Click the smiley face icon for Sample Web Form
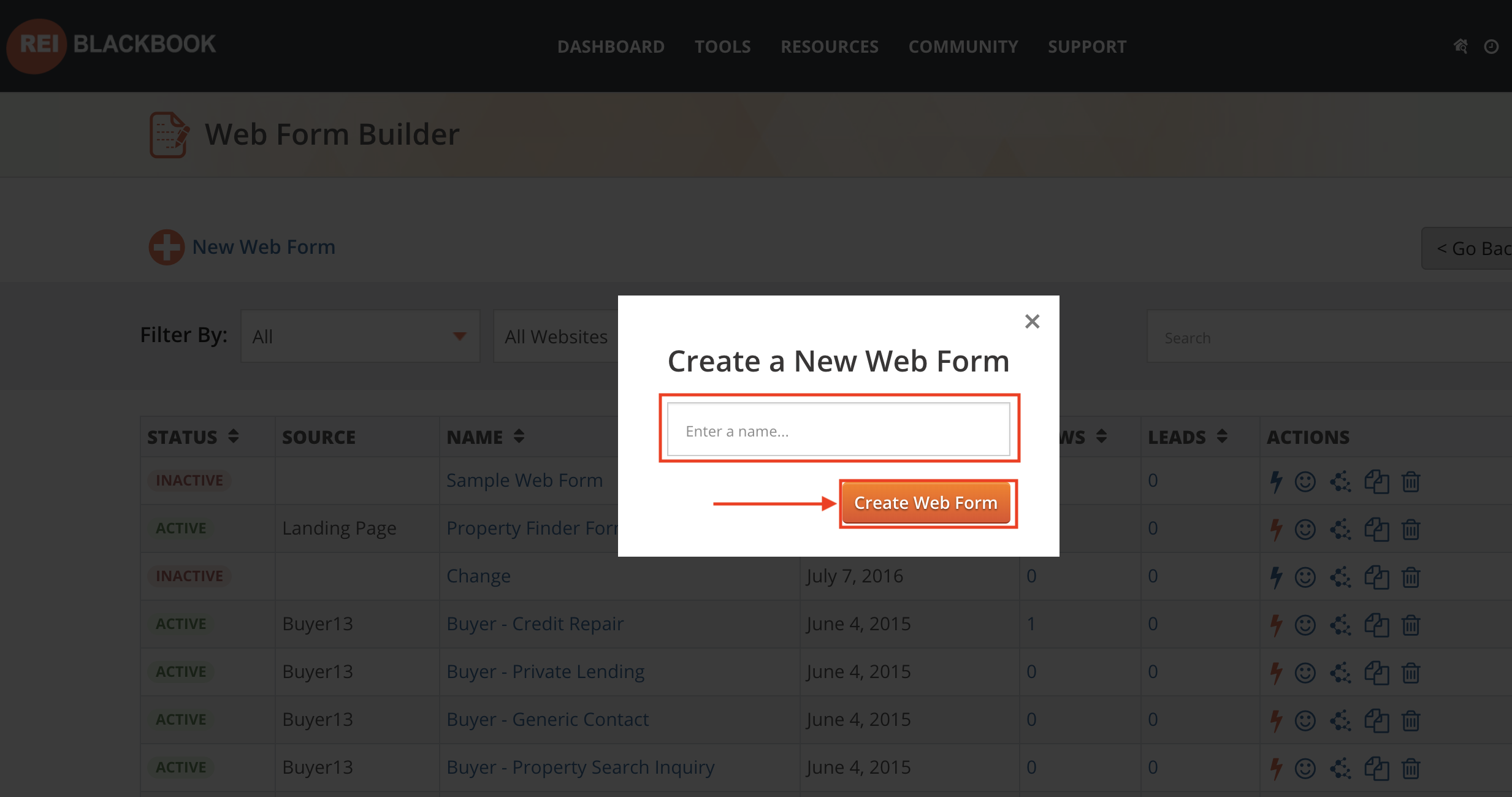Viewport: 1512px width, 797px height. click(x=1305, y=481)
